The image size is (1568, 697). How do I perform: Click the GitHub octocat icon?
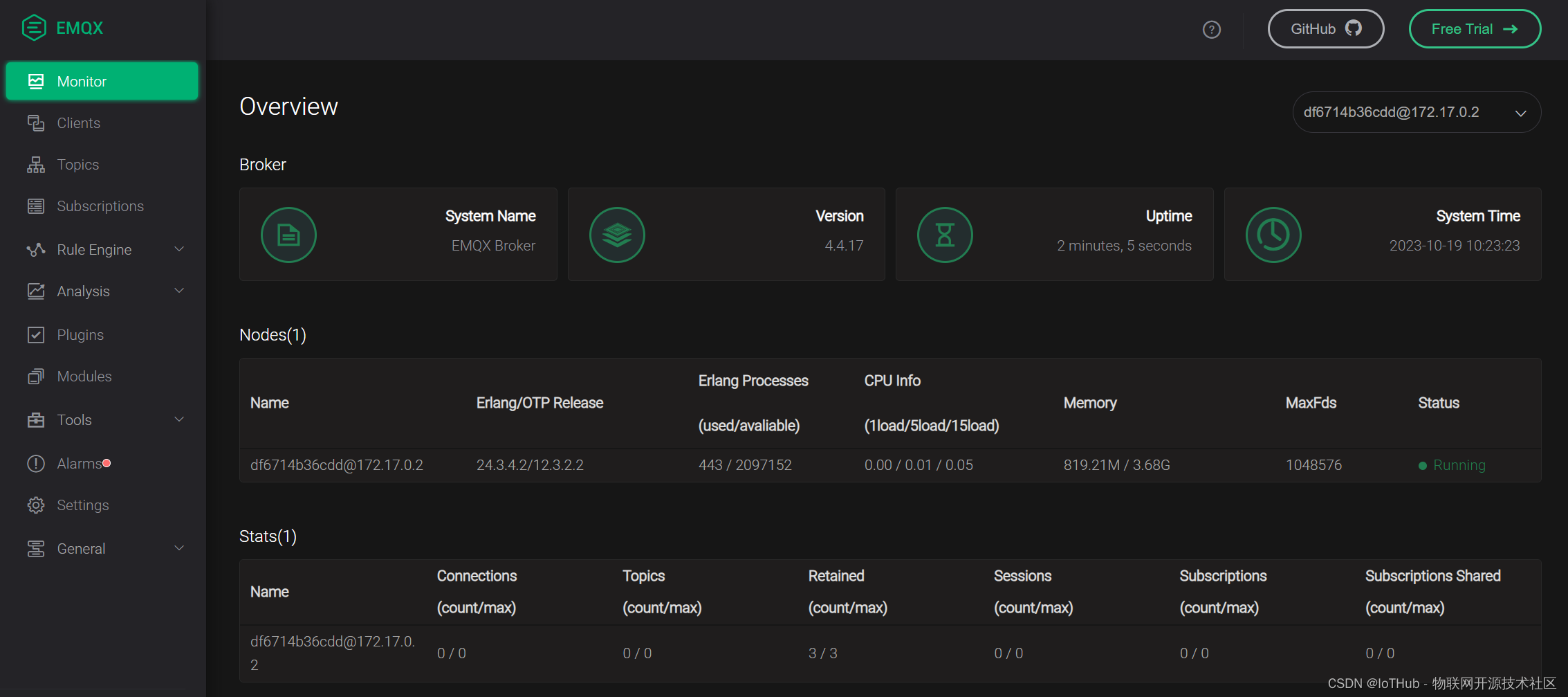pos(1354,28)
